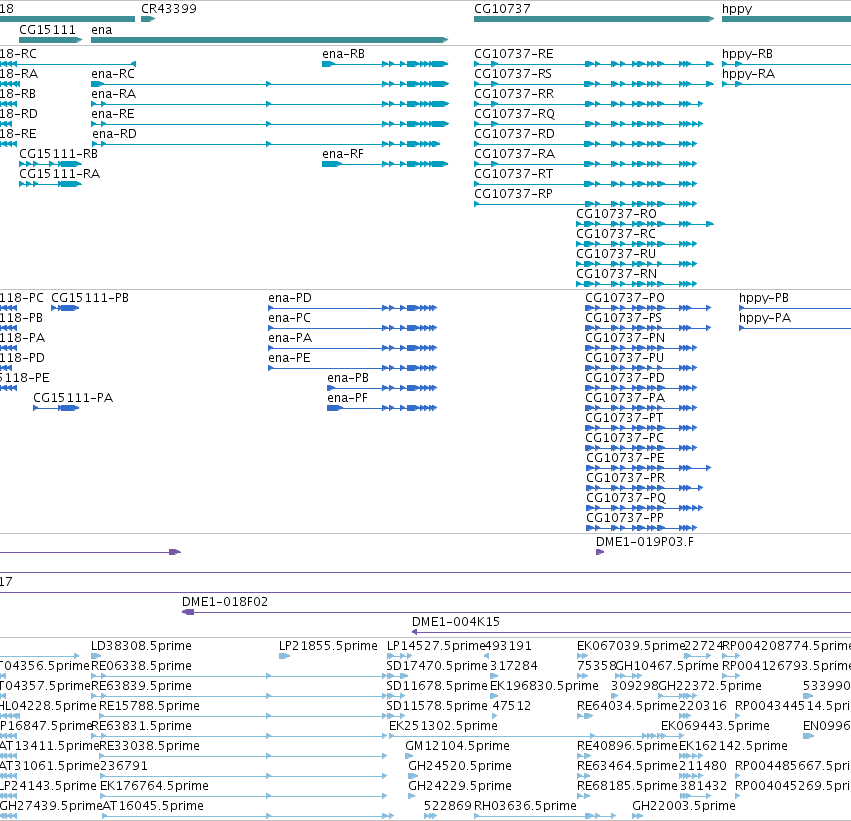Select transcript ena-RC
Image resolution: width=851 pixels, height=821 pixels.
pyautogui.click(x=270, y=84)
